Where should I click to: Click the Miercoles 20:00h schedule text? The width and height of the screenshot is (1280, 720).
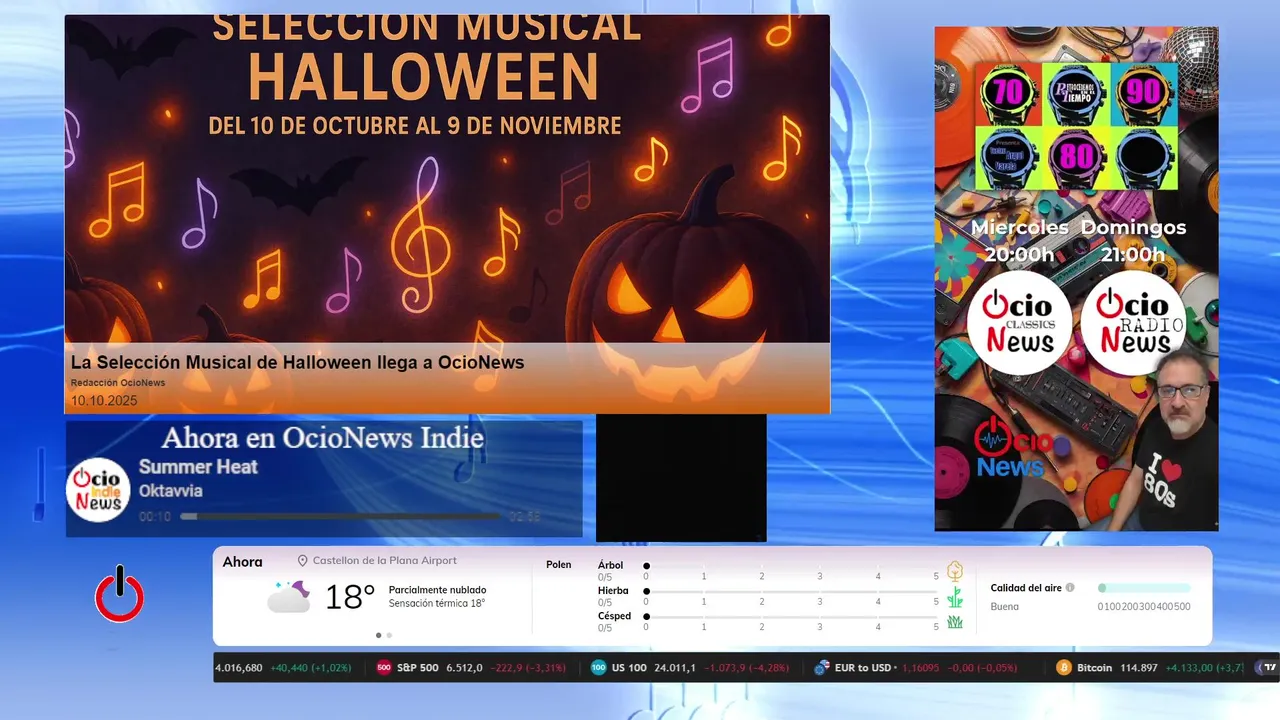1019,241
